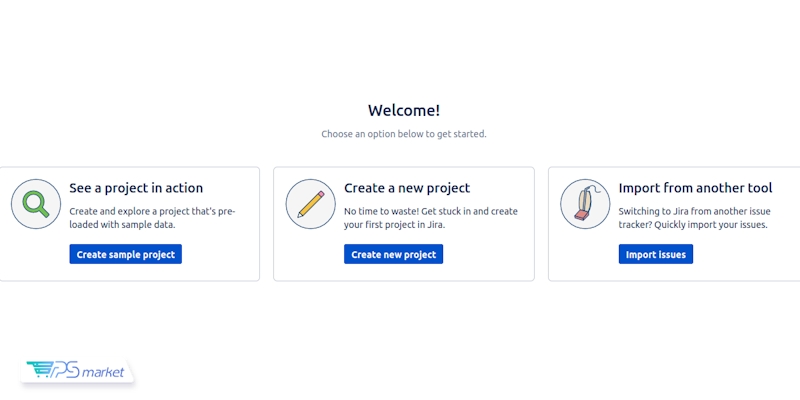The height and width of the screenshot is (400, 800).
Task: Click the shopping cart icon in the logo
Action: pos(39,371)
